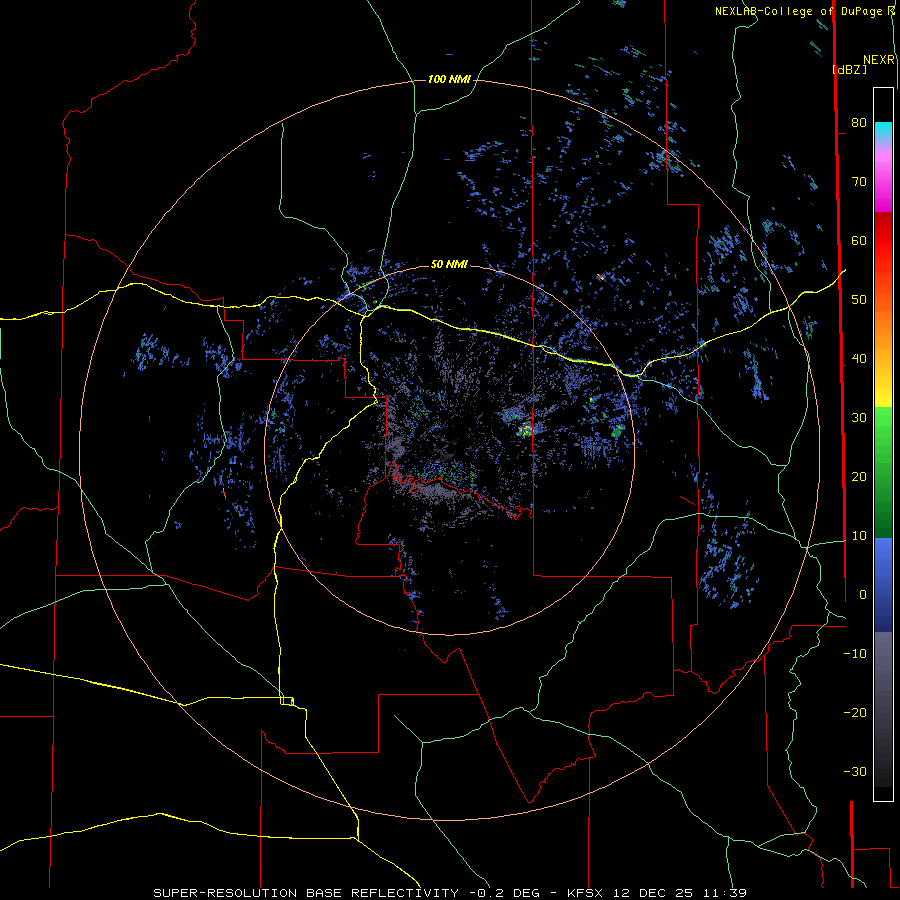The image size is (900, 900).
Task: Click the bright yellow-green echo inside the 50 NMI ring
Action: pyautogui.click(x=525, y=429)
